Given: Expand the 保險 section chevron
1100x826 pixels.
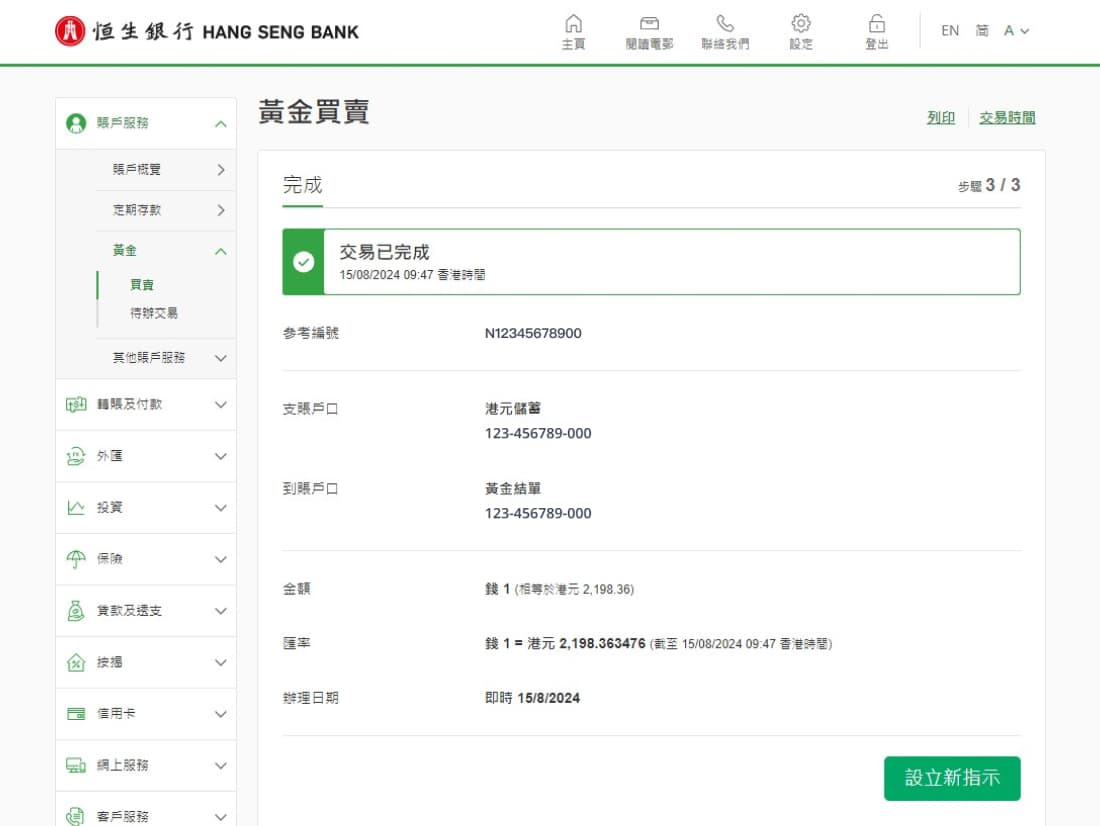Looking at the screenshot, I should [x=221, y=560].
